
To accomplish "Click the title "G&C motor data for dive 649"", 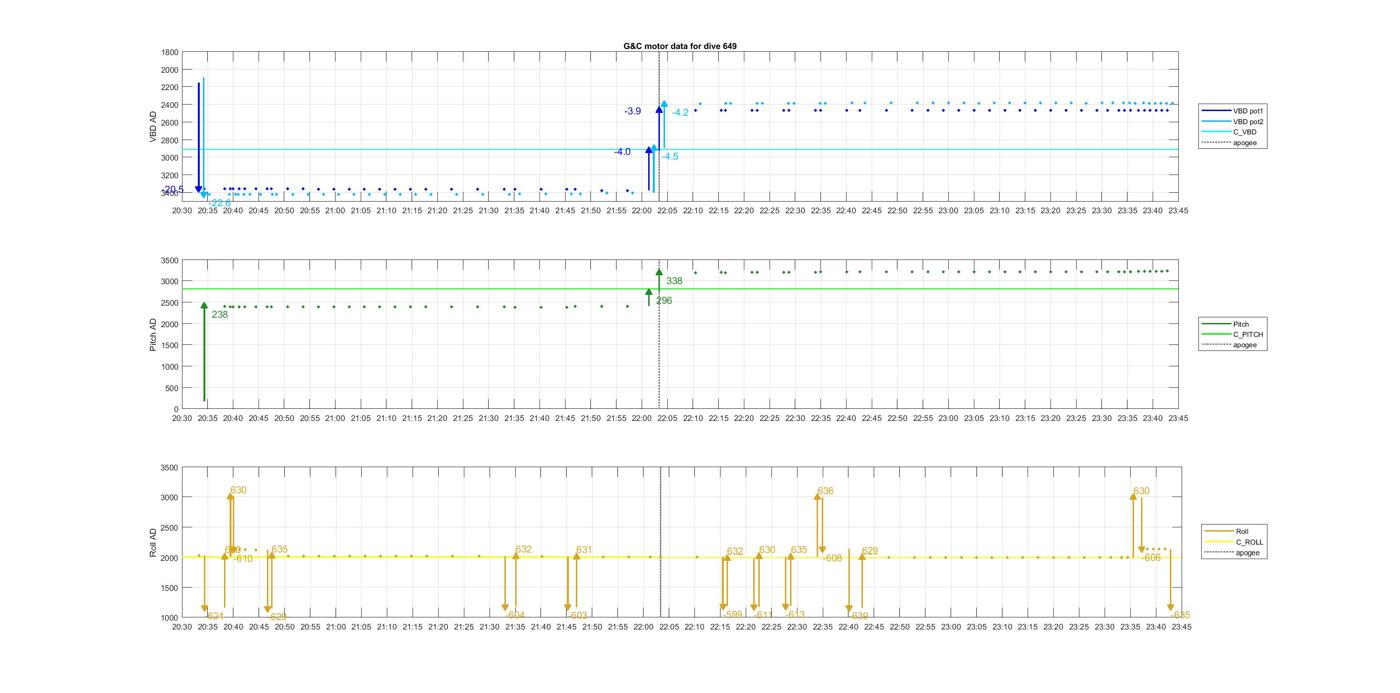I will [680, 46].
